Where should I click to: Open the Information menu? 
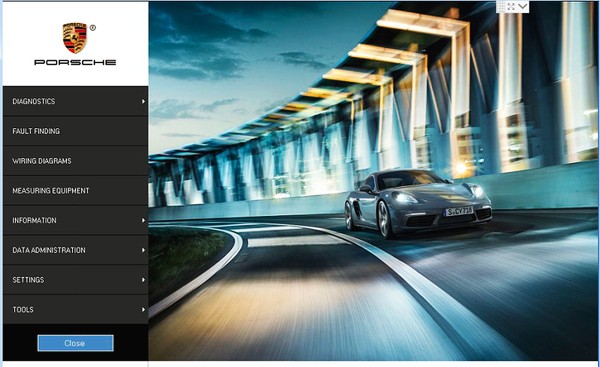pyautogui.click(x=75, y=220)
